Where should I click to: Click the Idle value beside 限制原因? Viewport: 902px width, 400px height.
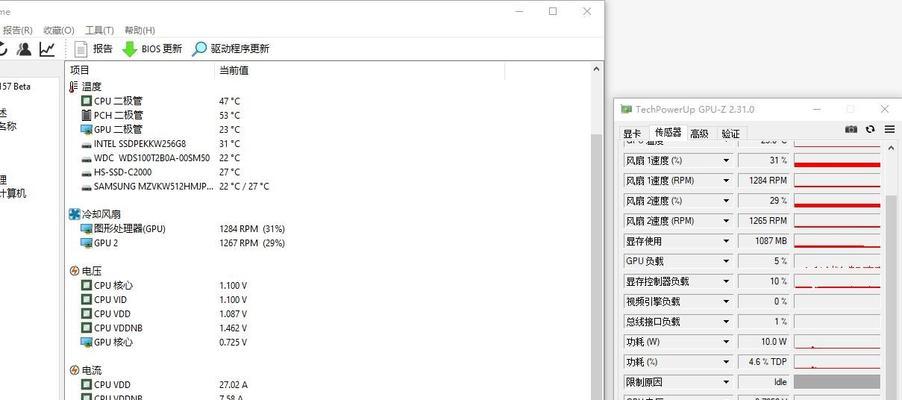[x=763, y=382]
